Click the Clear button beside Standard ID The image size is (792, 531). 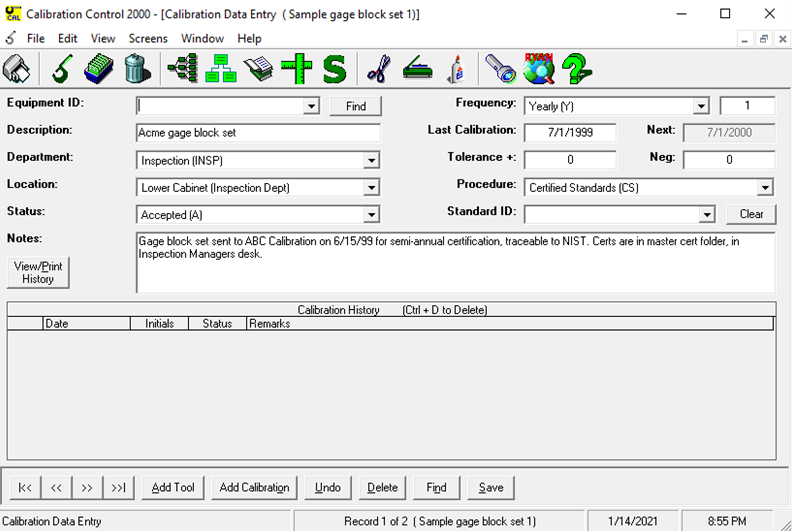[x=751, y=214]
